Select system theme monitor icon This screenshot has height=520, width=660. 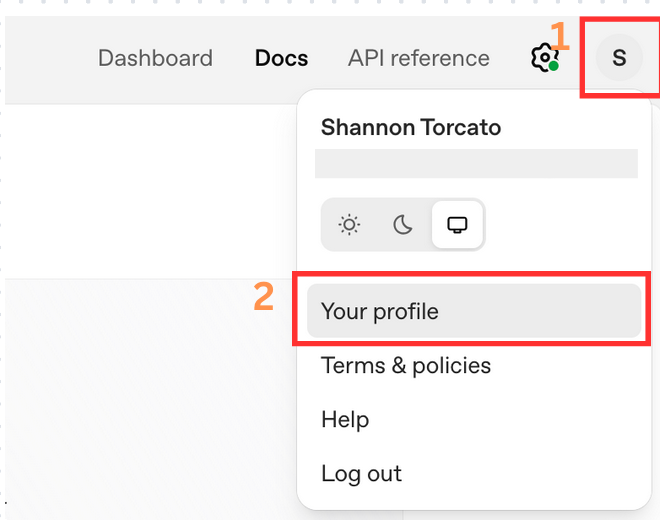coord(457,224)
